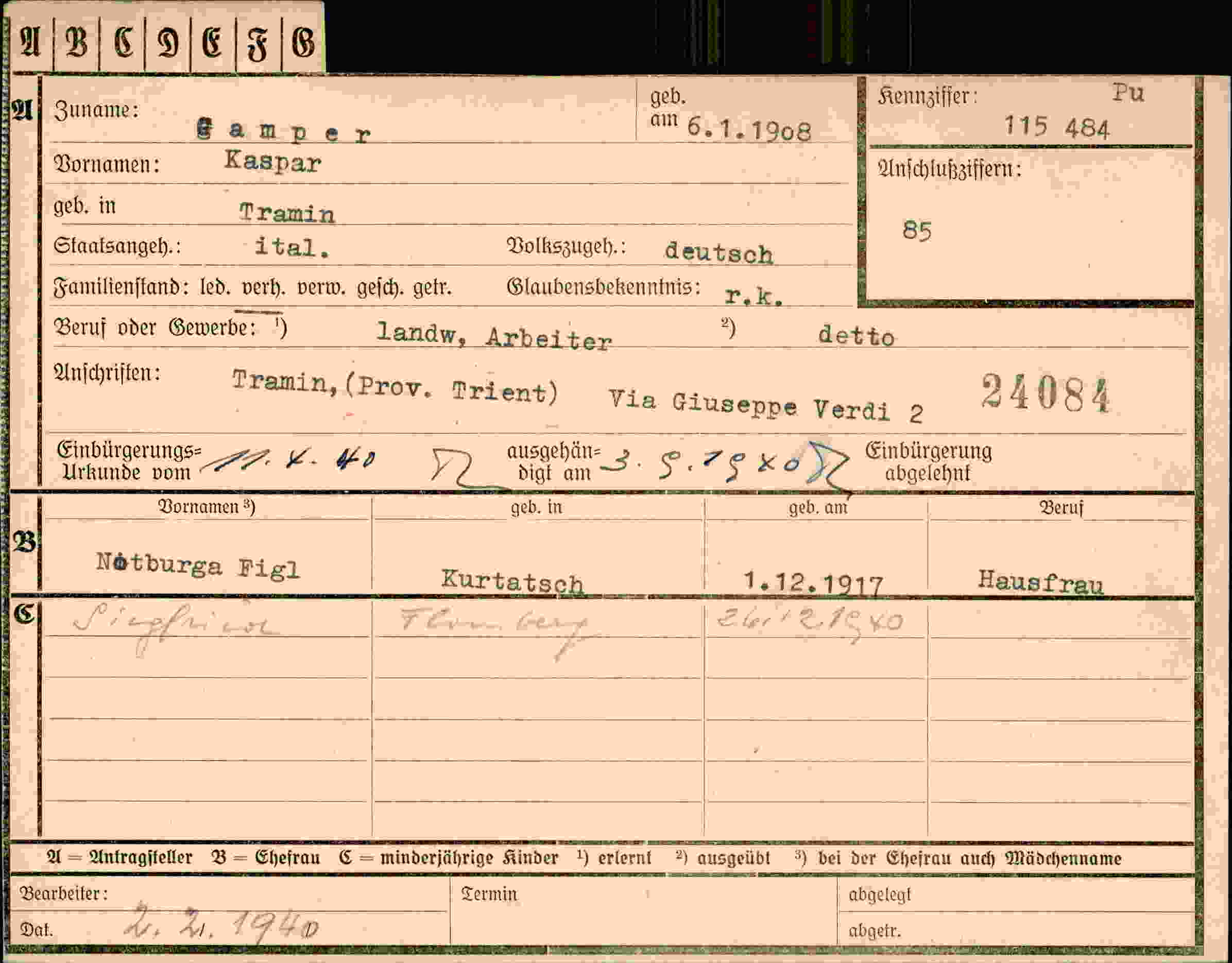The width and height of the screenshot is (1232, 963).
Task: Click the birth date '6.1.1908'
Action: coord(749,130)
